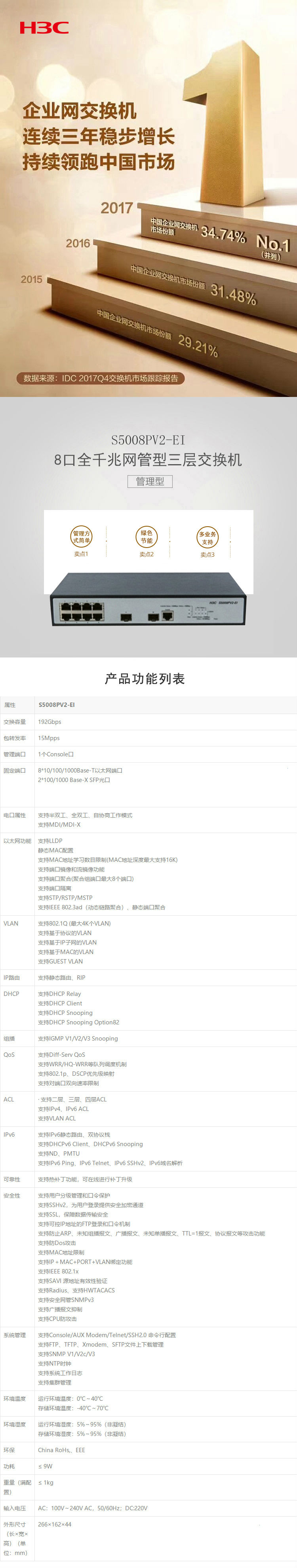Click the 固定端口 attribute label
Viewport: 297px width, 1568px height.
coord(15,771)
